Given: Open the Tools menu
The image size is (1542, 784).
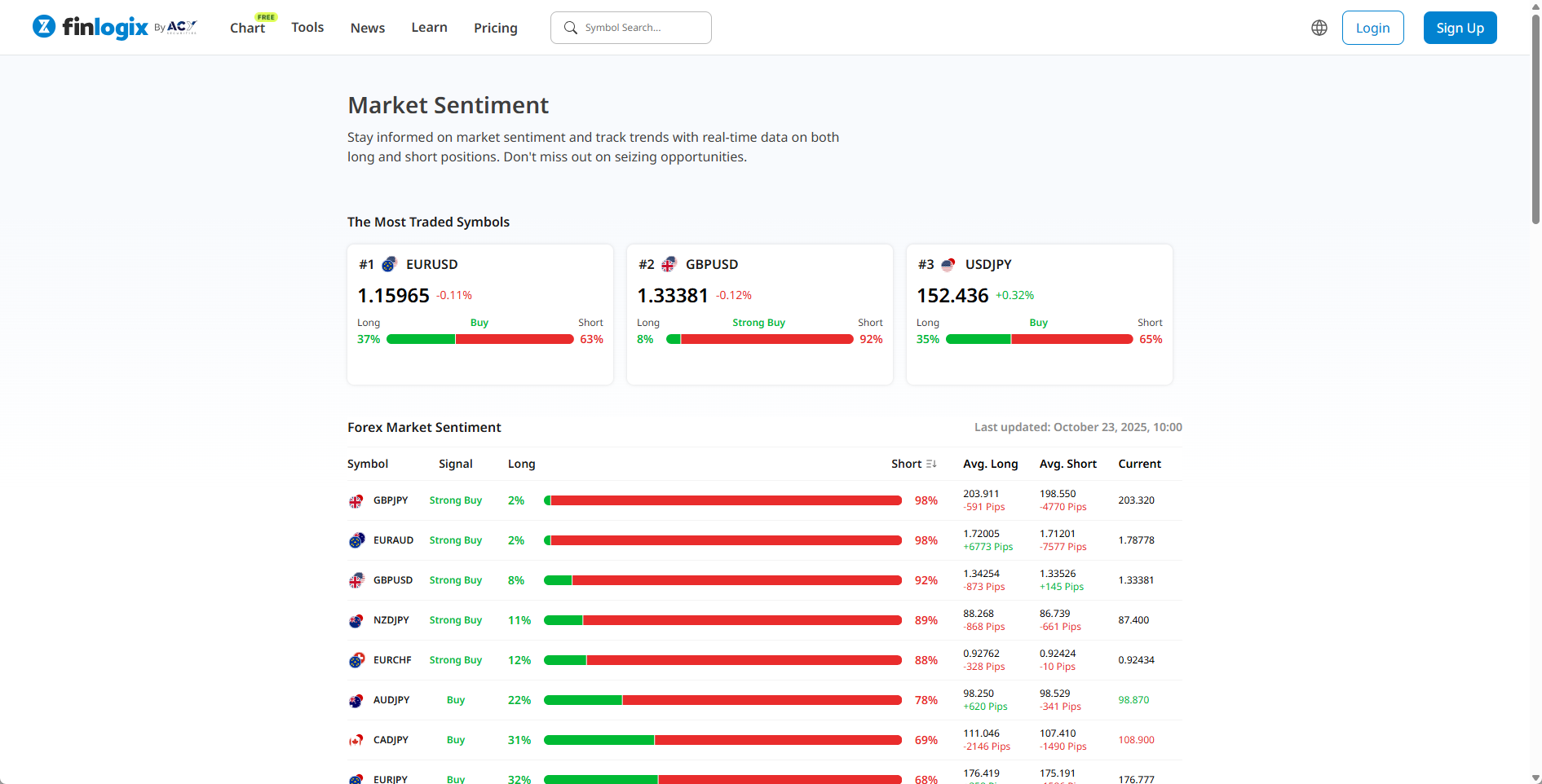Looking at the screenshot, I should [x=307, y=28].
